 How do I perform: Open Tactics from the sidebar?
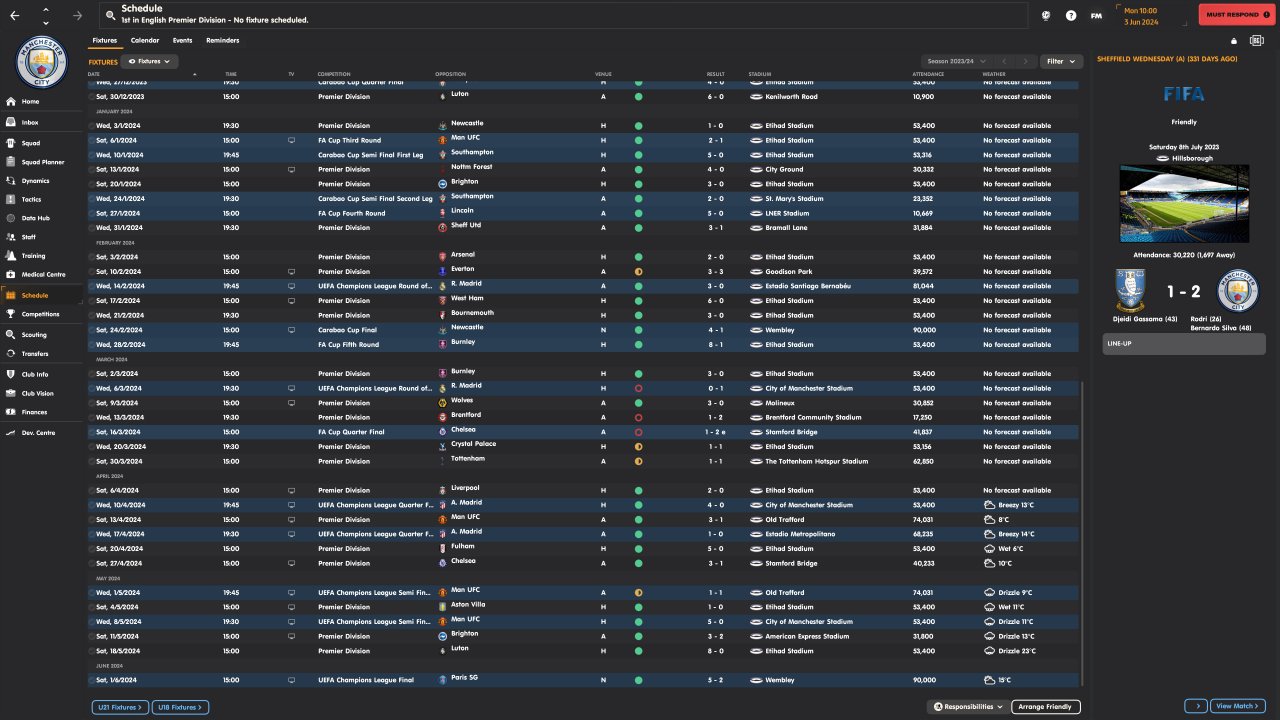coord(32,200)
